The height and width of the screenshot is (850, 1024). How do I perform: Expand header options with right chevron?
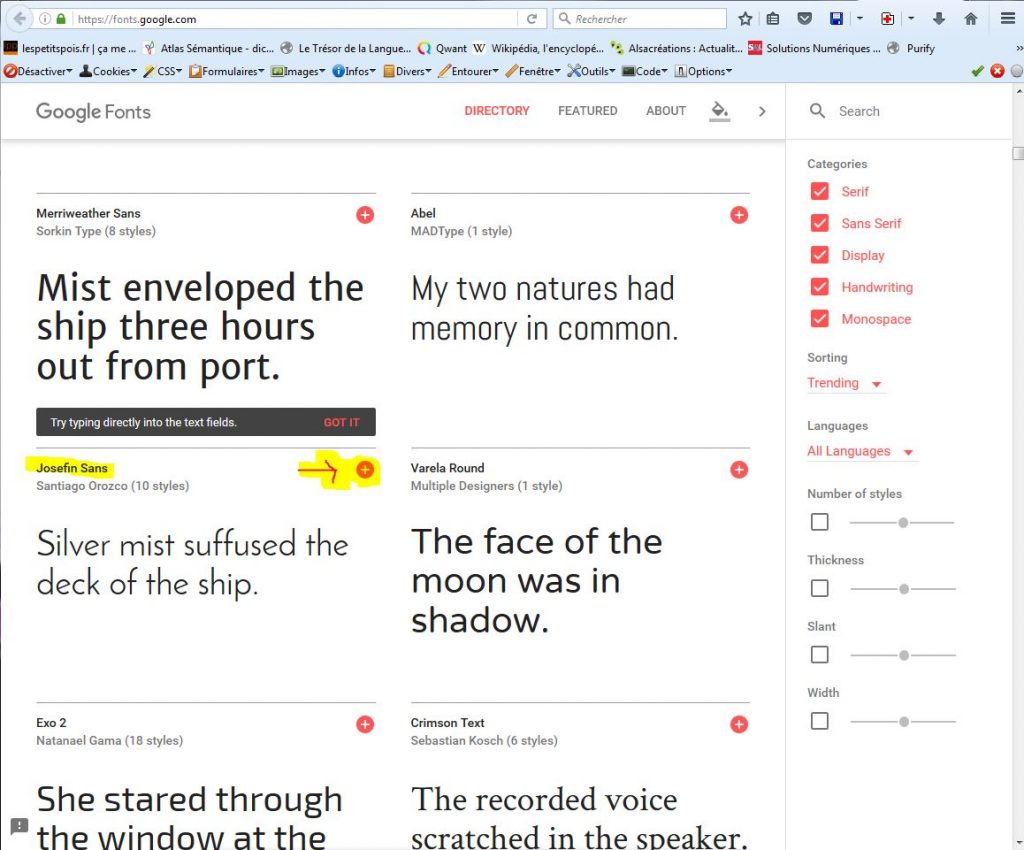pyautogui.click(x=762, y=111)
